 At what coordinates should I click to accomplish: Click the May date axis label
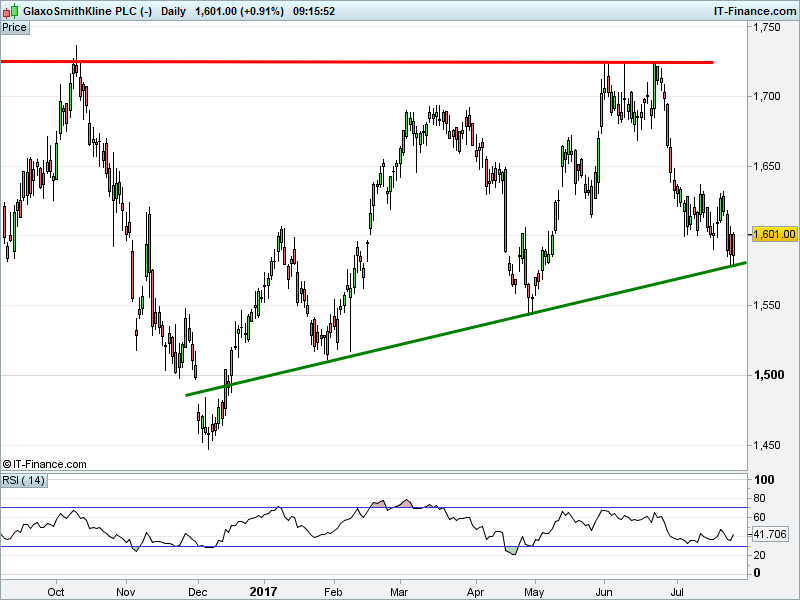534,592
